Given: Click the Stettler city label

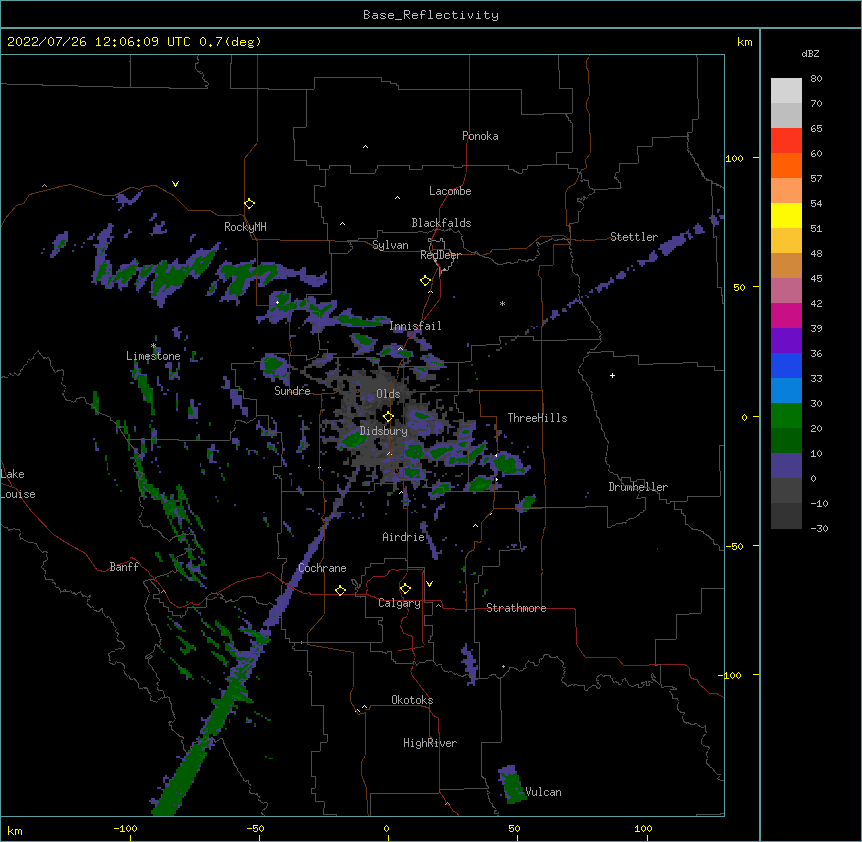Looking at the screenshot, I should 634,237.
